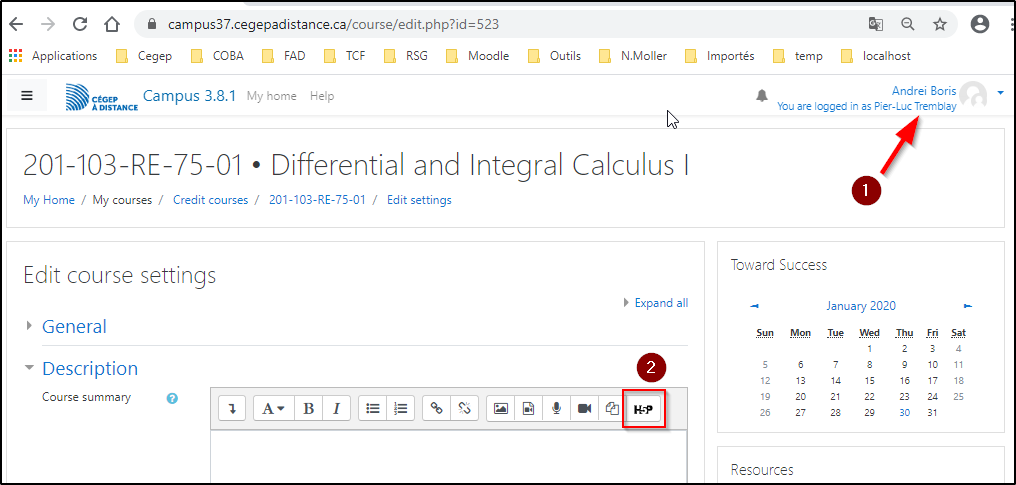This screenshot has height=485, width=1016.
Task: Click the insert link icon
Action: [x=436, y=408]
